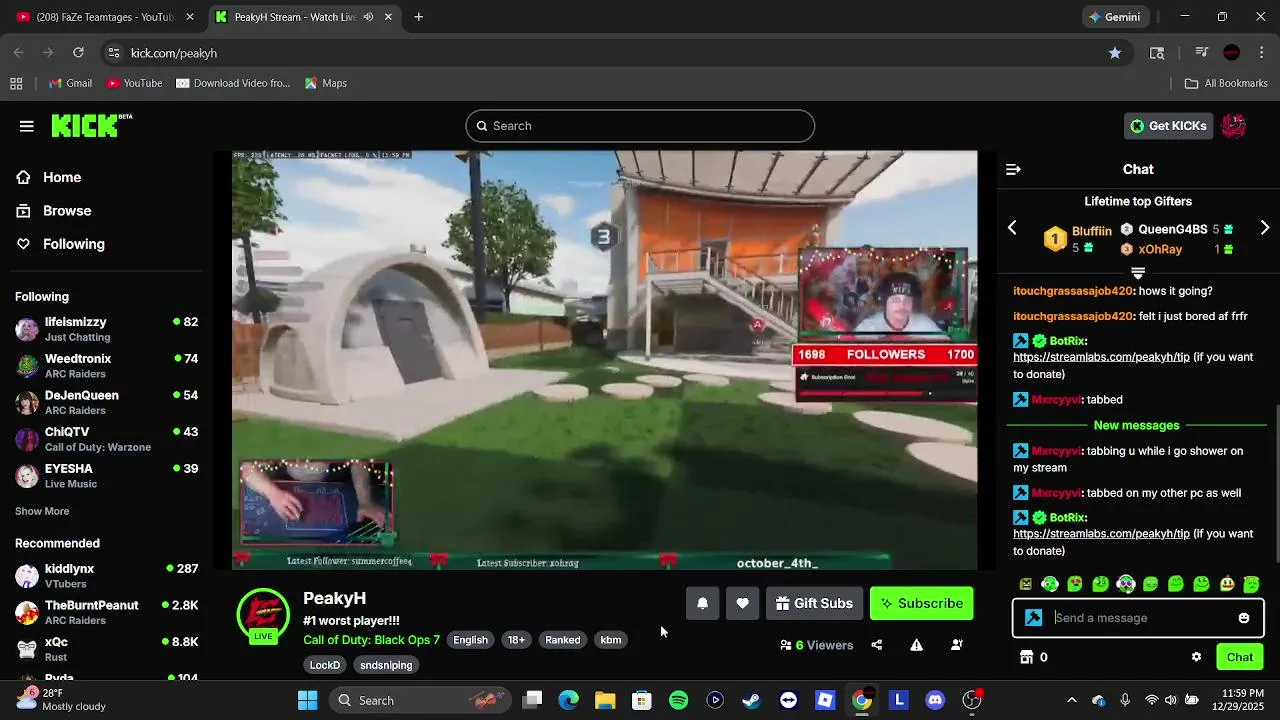The height and width of the screenshot is (720, 1280).
Task: Click the sndsniping tag
Action: pos(386,665)
